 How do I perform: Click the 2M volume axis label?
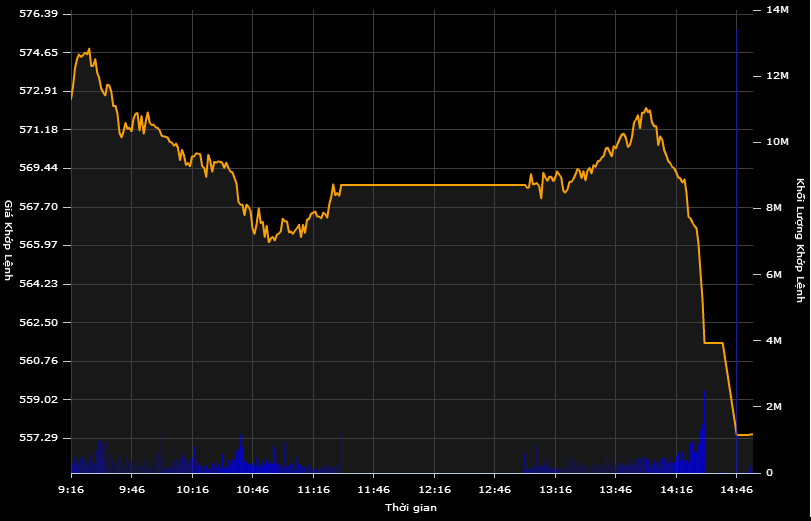pyautogui.click(x=773, y=407)
